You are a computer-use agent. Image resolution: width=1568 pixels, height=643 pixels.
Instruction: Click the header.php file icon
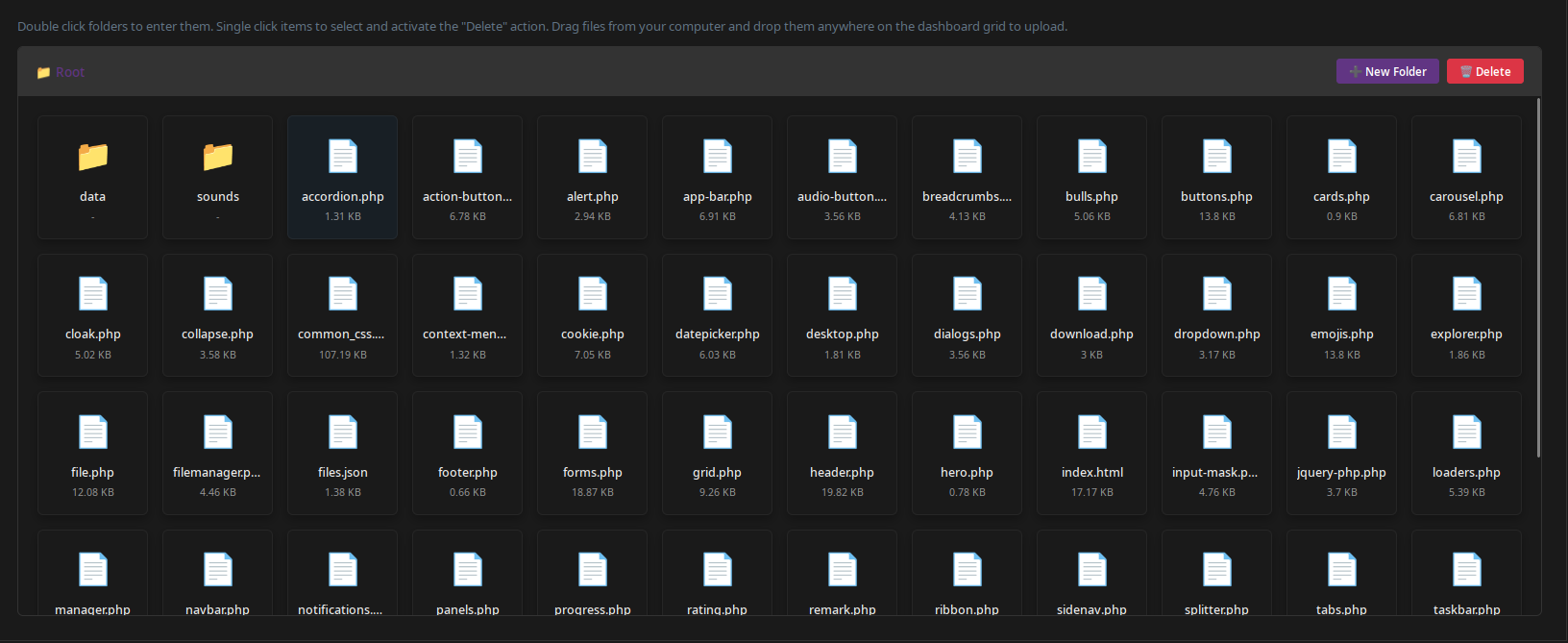[x=843, y=433]
